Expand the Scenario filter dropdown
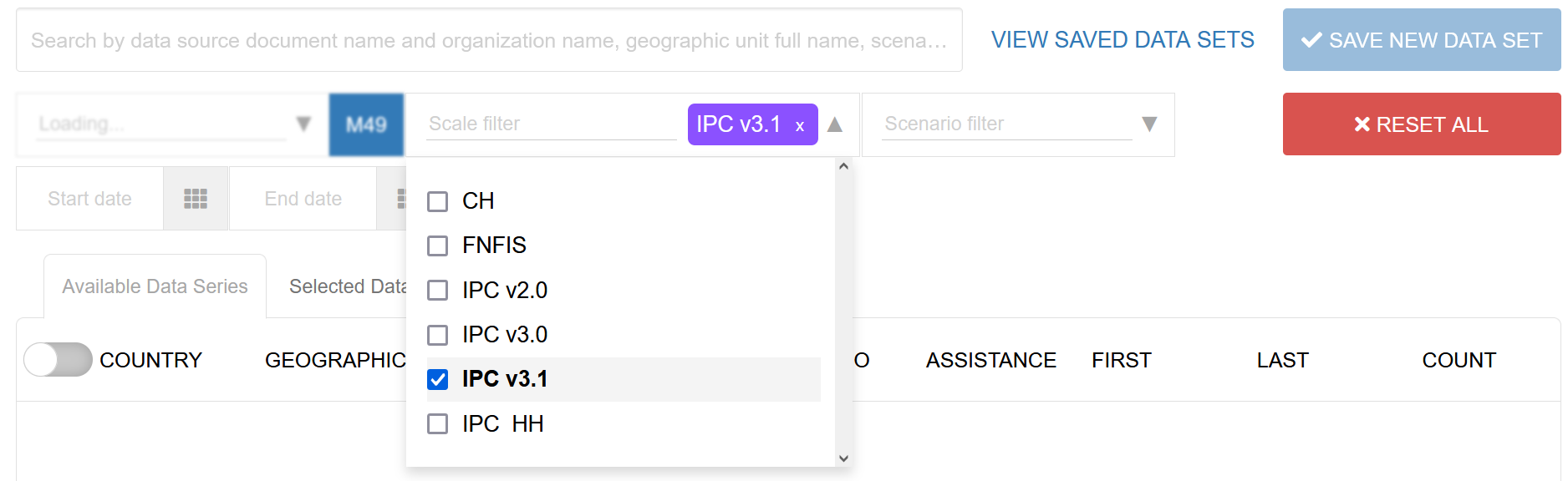This screenshot has height=481, width=1568. (1149, 124)
